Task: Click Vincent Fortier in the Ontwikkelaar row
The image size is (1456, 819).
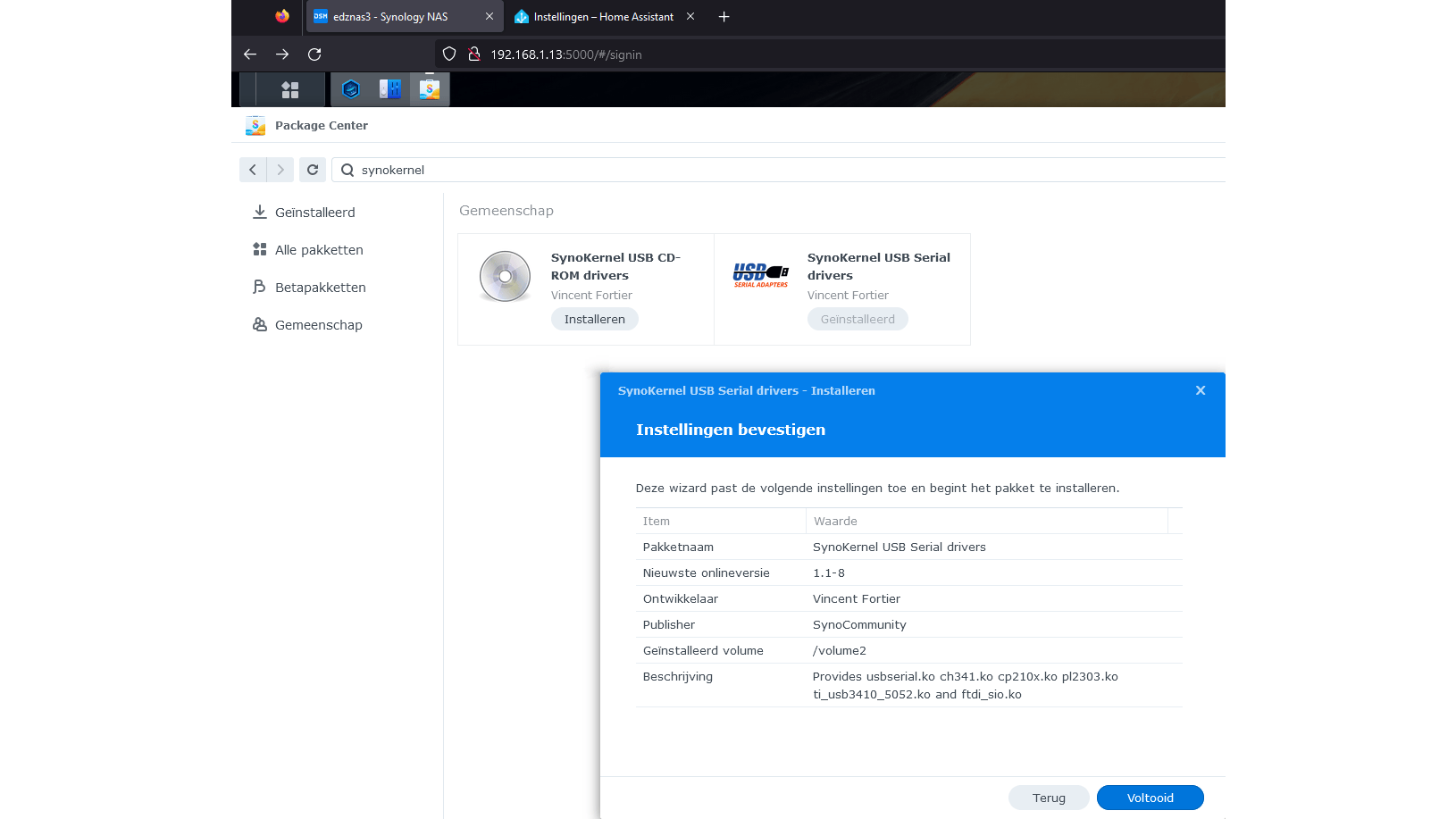Action: [x=857, y=598]
